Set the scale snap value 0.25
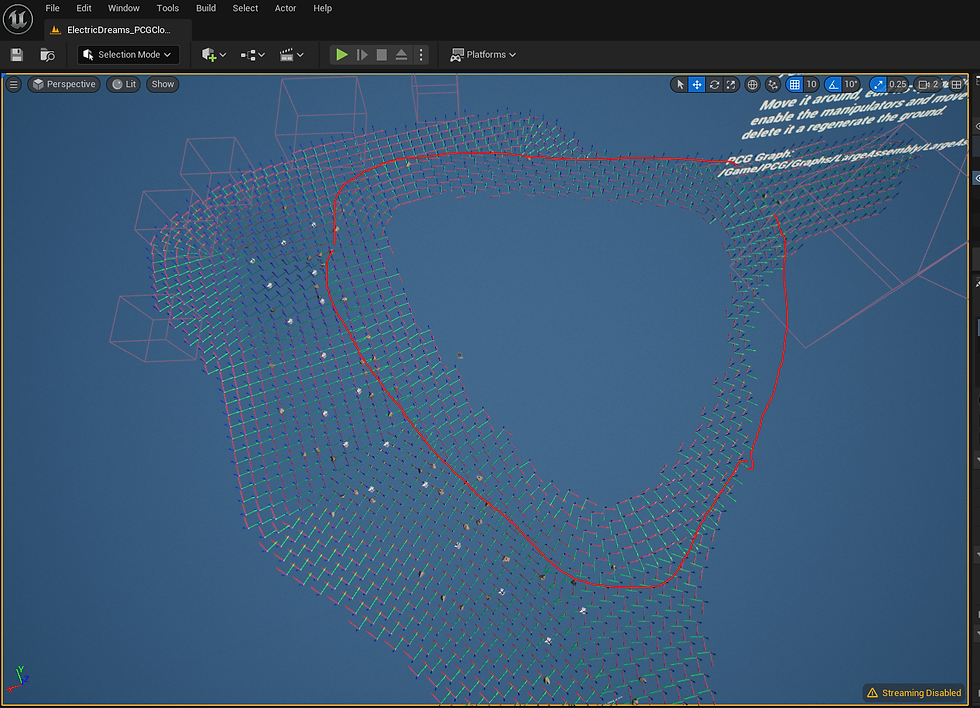980x708 pixels. [x=898, y=84]
